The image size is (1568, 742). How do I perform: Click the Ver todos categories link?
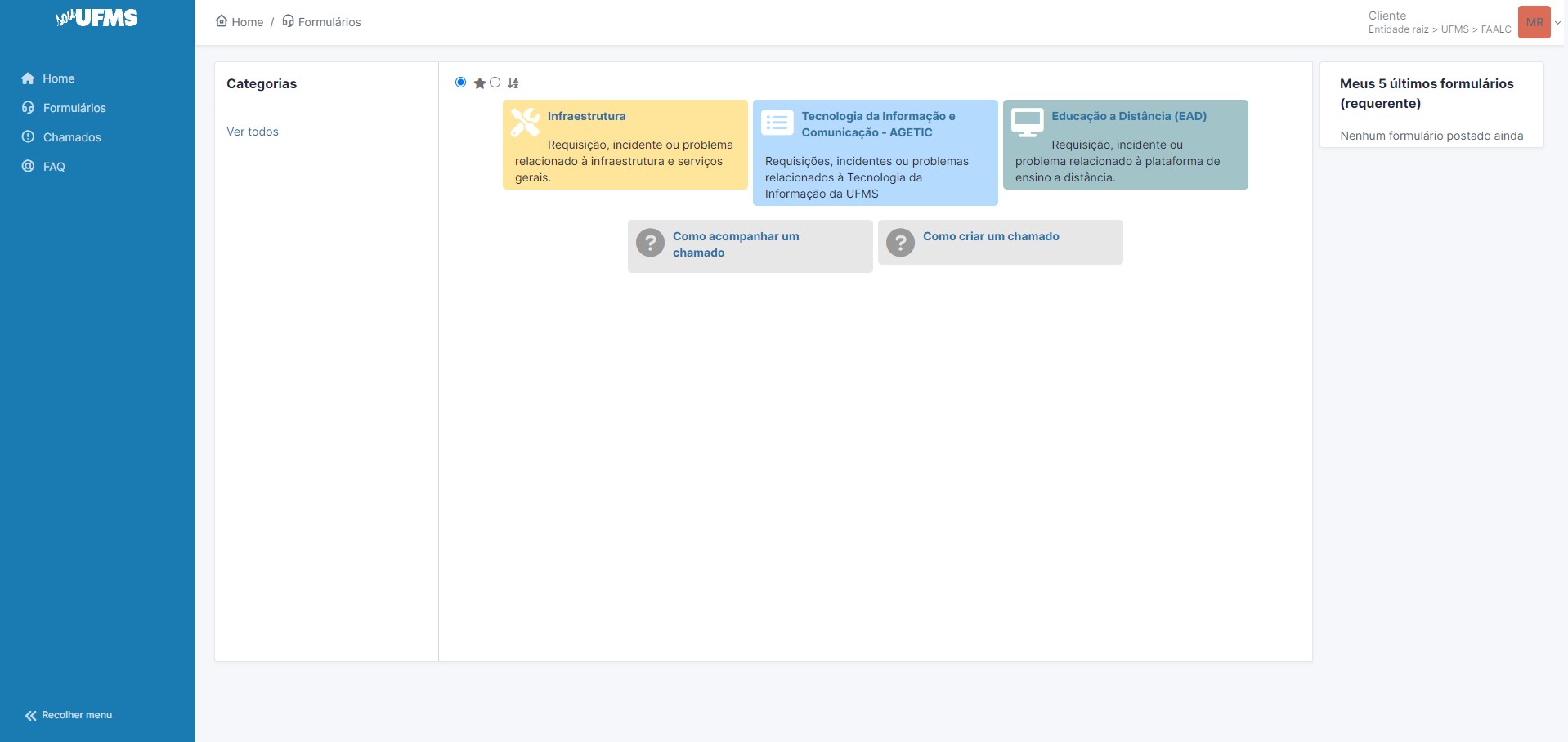(253, 132)
